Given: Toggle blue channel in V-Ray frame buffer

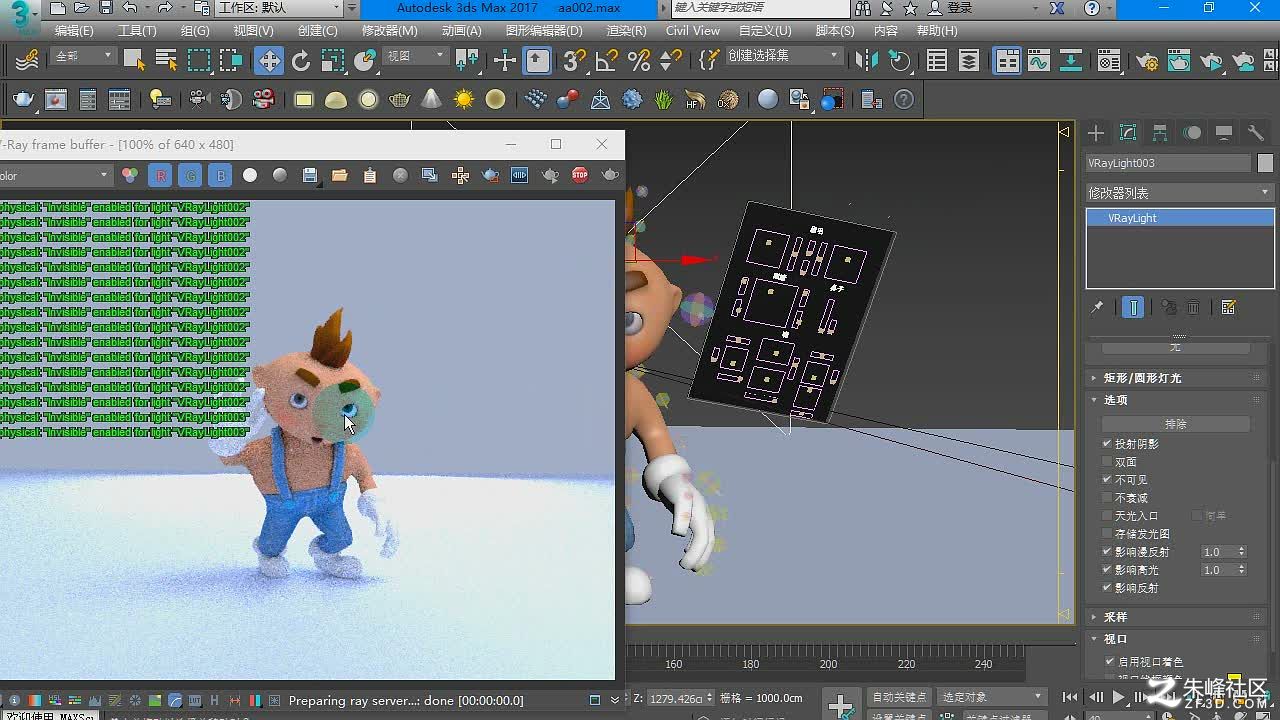Looking at the screenshot, I should point(220,176).
